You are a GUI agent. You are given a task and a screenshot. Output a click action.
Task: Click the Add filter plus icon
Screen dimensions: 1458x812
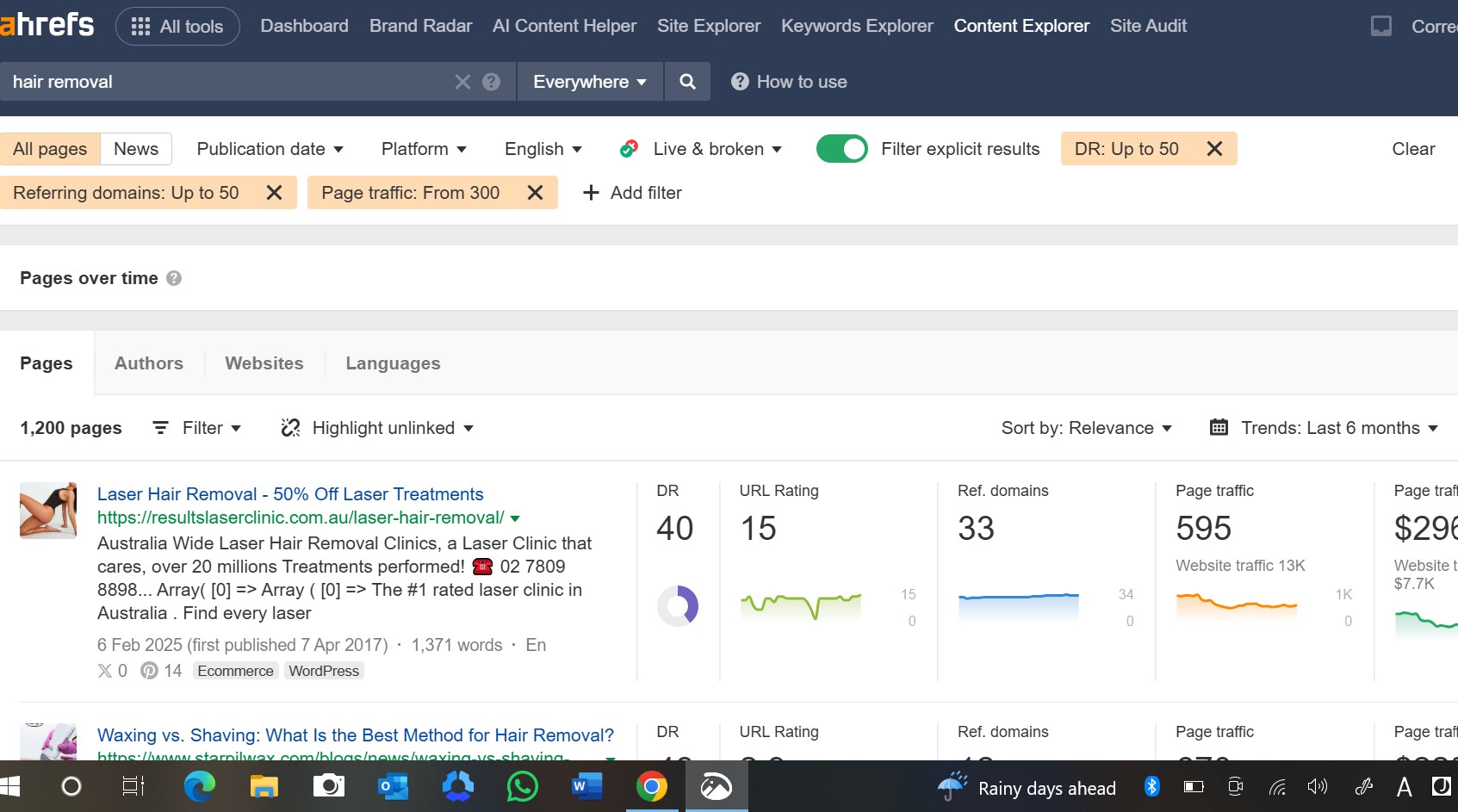591,193
